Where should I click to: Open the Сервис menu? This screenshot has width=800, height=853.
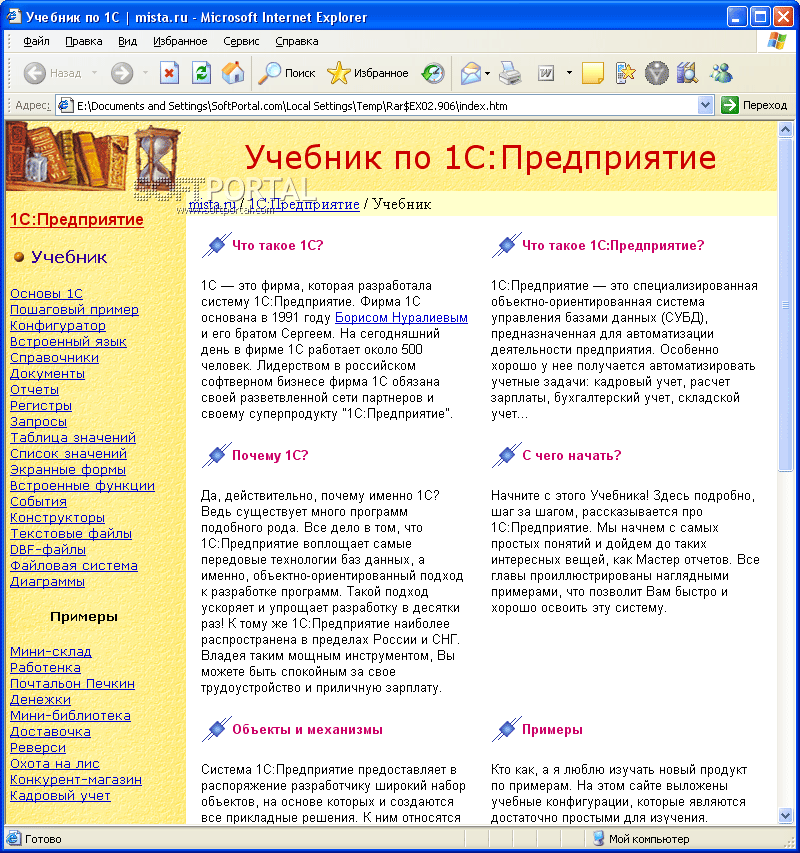click(241, 41)
